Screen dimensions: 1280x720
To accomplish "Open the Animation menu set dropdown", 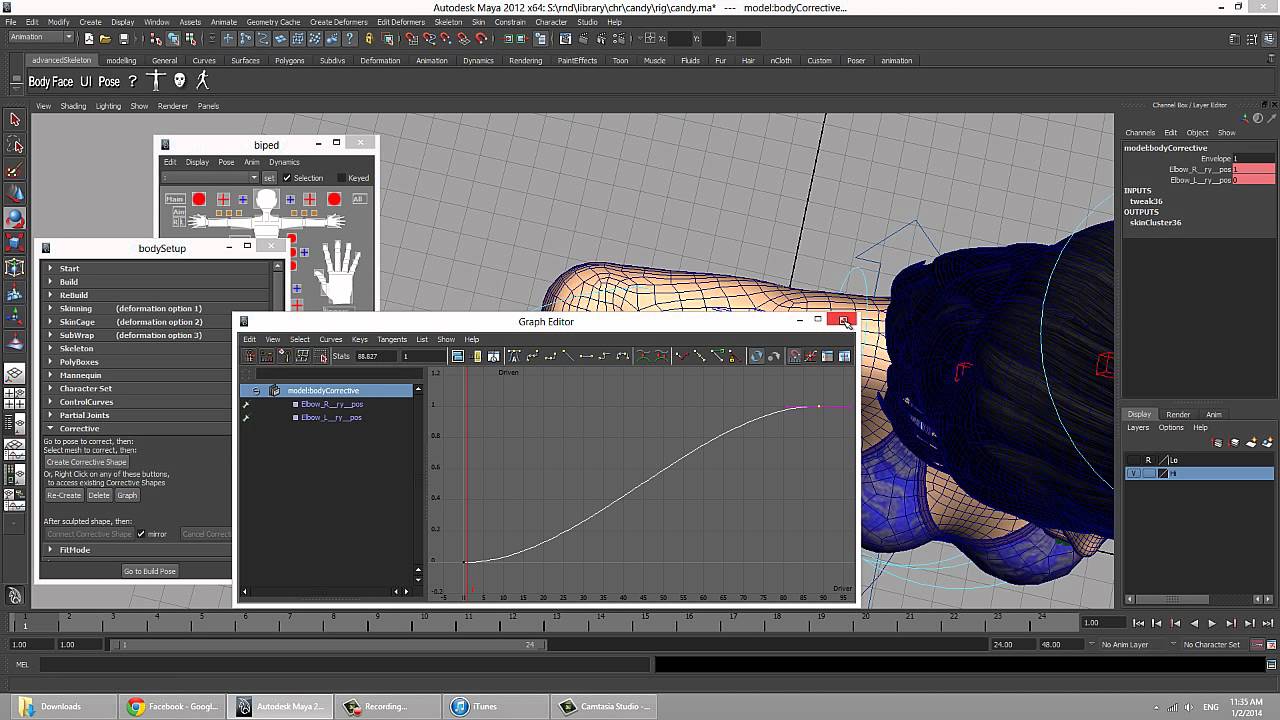I will pyautogui.click(x=40, y=38).
